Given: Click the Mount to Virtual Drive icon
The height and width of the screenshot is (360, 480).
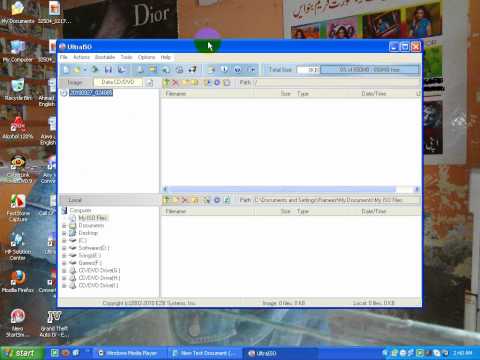Looking at the screenshot, I should pyautogui.click(x=179, y=69).
